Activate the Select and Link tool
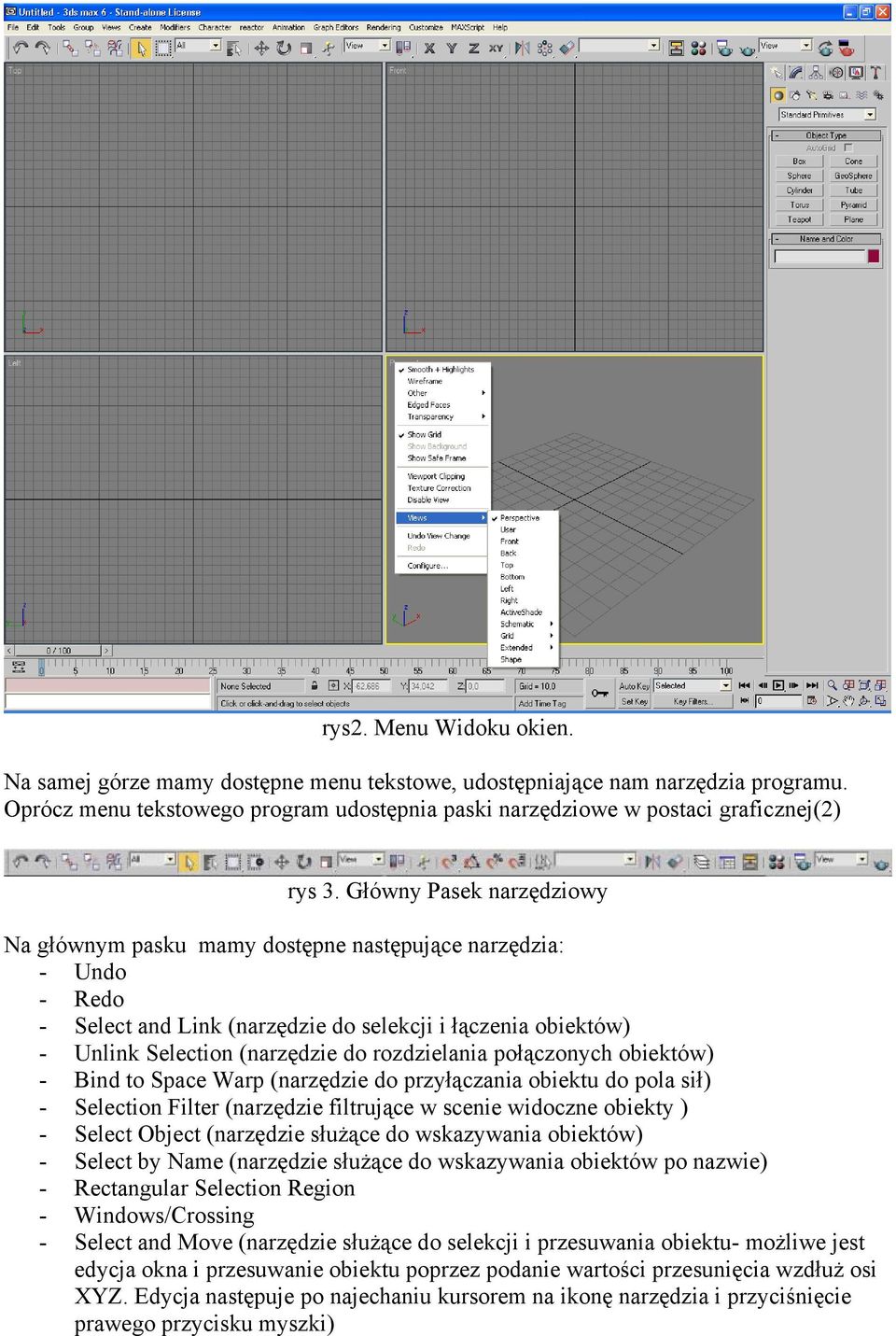Screen dimensions: 896x1336 (x=71, y=47)
